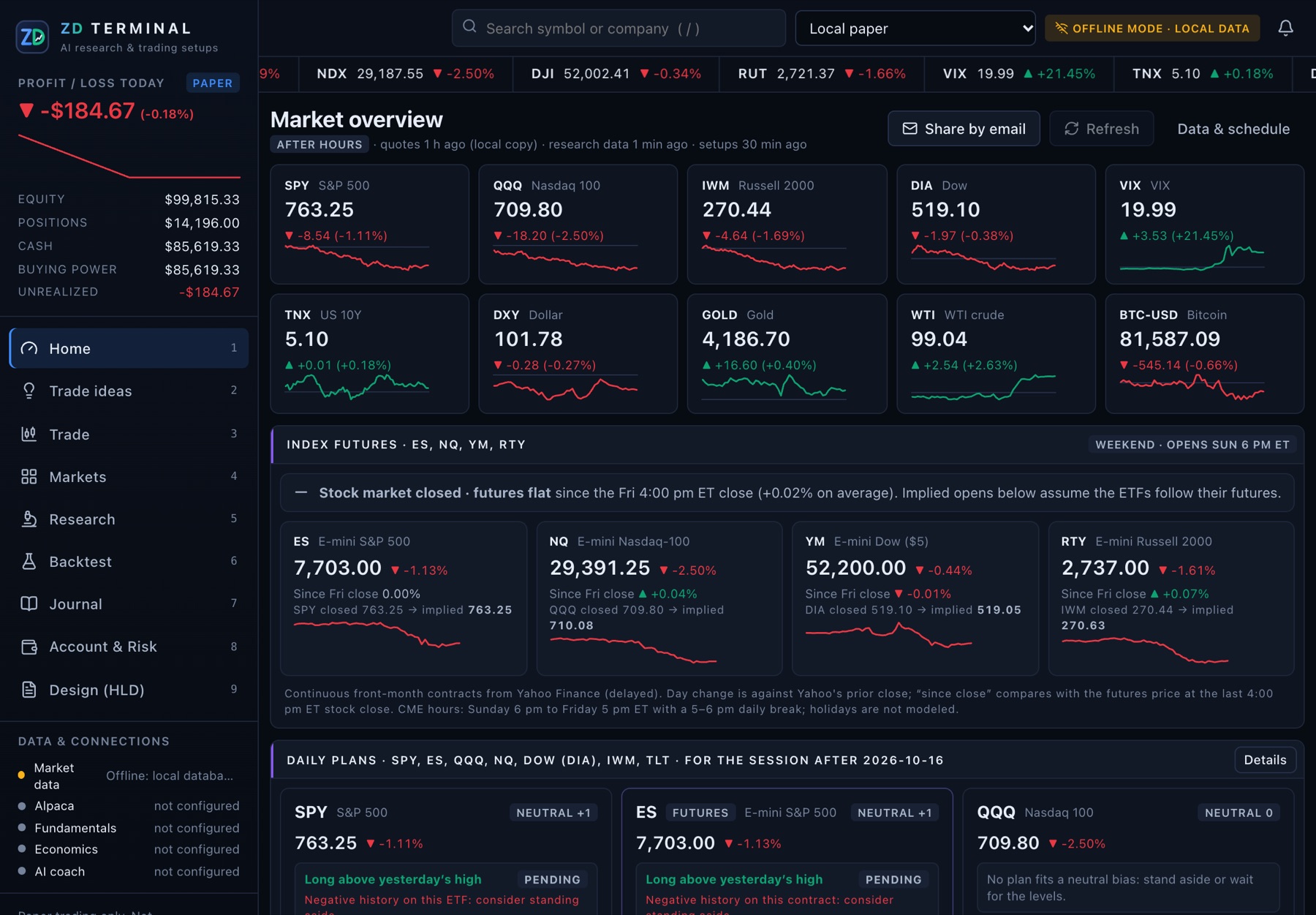1316x915 pixels.
Task: Click the WEEKEND · OPENS SUN 6 PM ET badge
Action: pyautogui.click(x=1192, y=445)
